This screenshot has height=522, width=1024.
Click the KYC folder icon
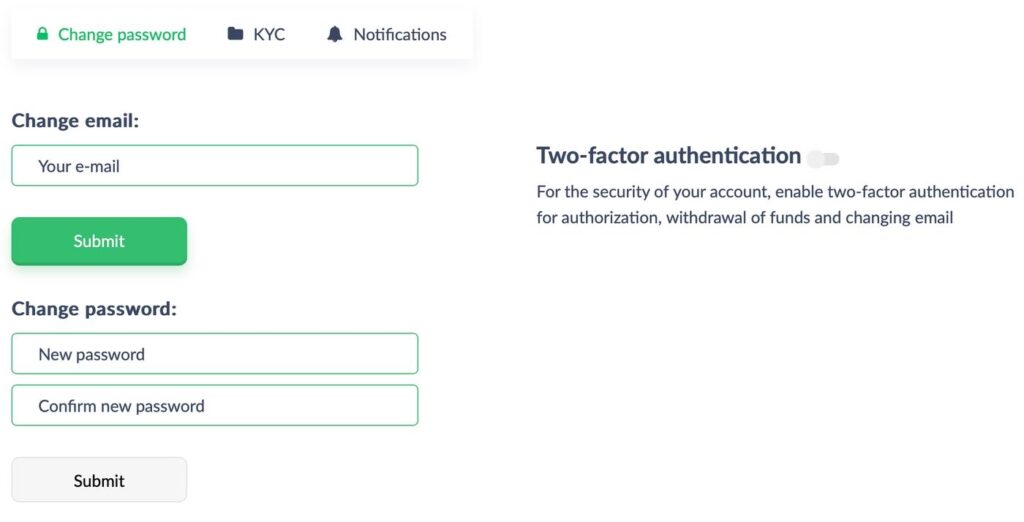pyautogui.click(x=236, y=34)
